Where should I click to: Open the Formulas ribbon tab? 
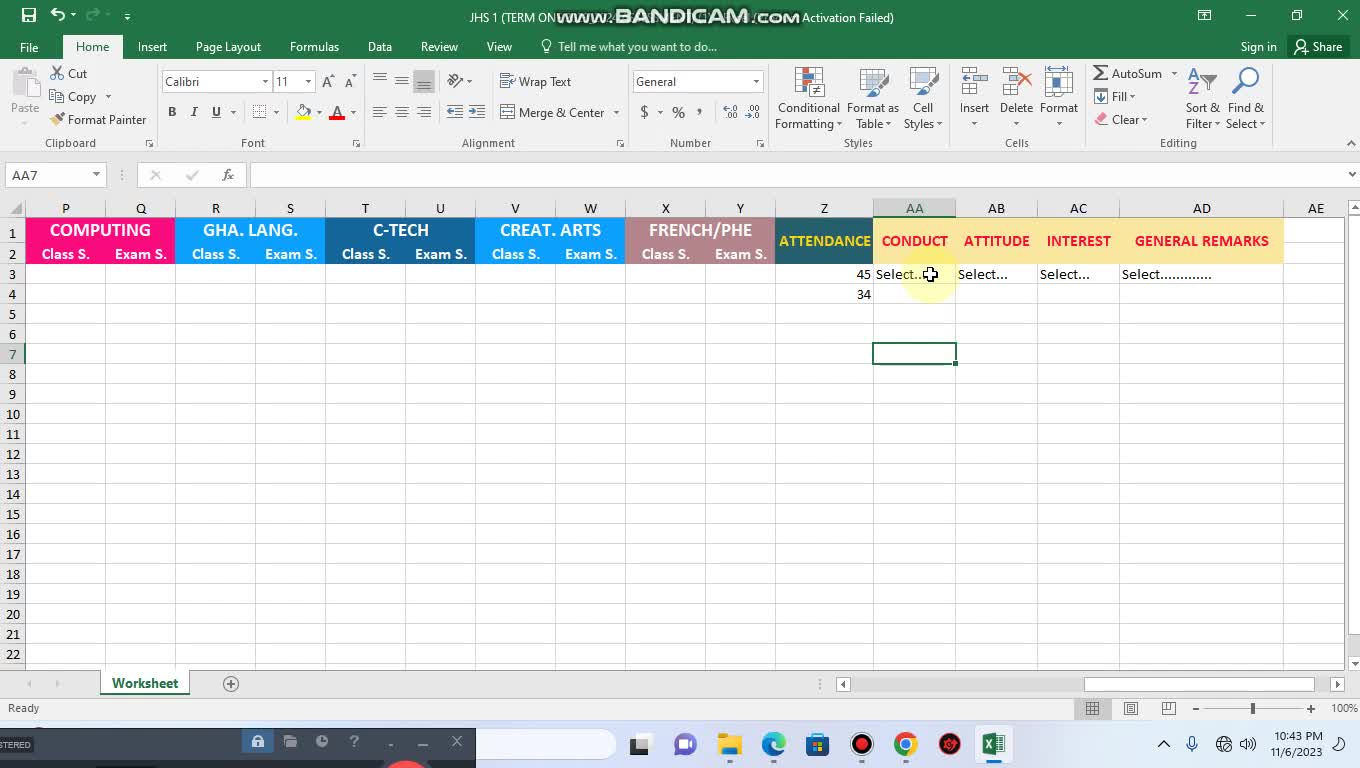(314, 47)
